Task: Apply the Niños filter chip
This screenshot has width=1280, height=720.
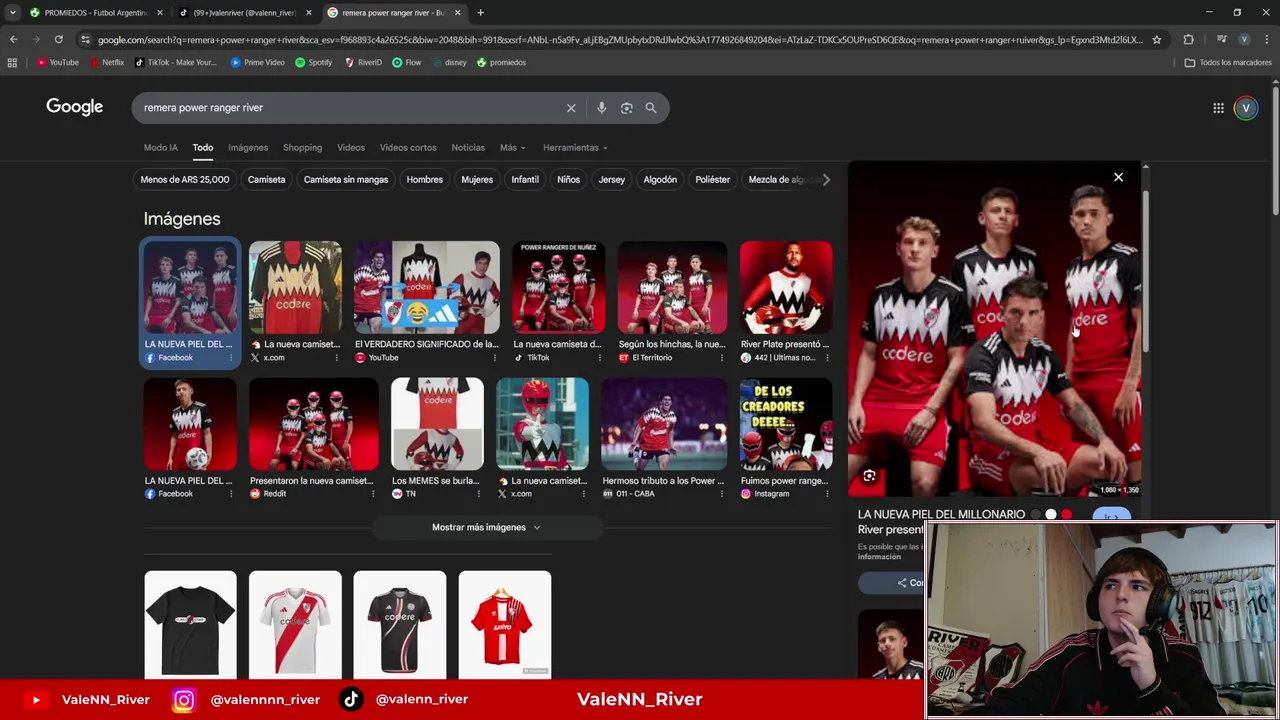Action: (x=568, y=180)
